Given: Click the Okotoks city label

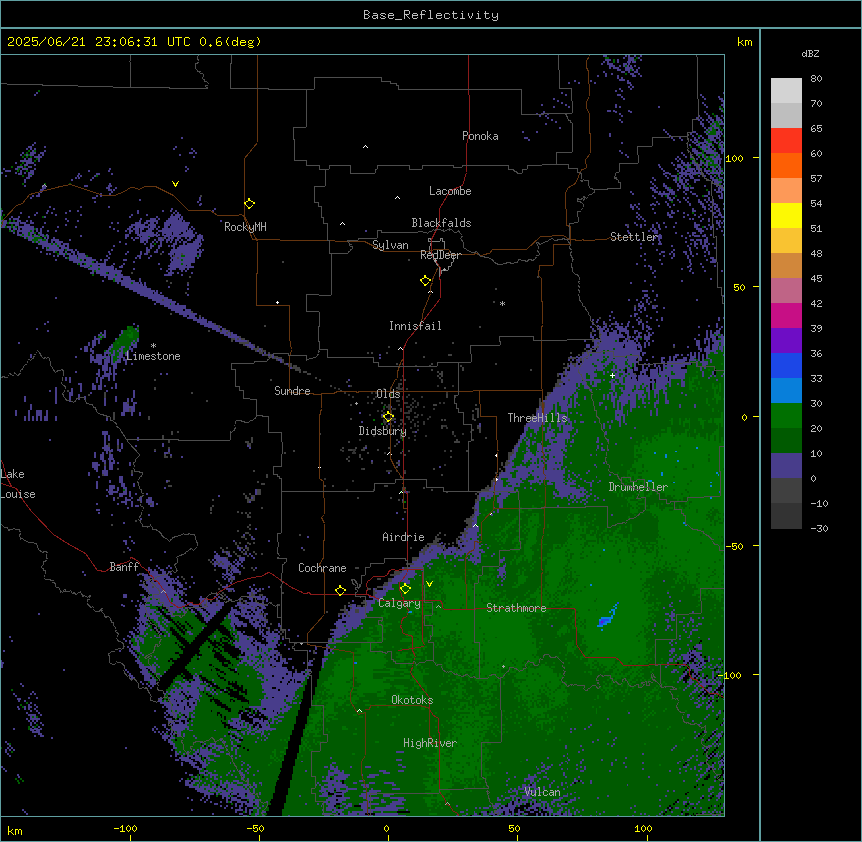Looking at the screenshot, I should tap(412, 700).
